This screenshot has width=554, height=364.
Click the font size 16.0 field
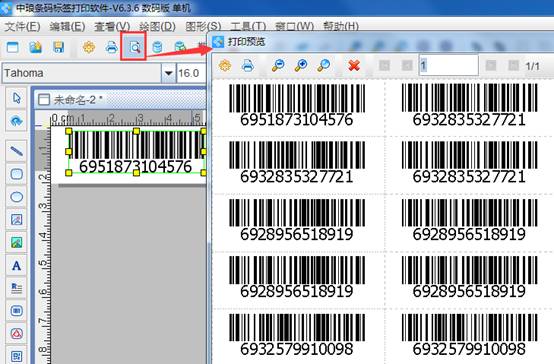[191, 73]
